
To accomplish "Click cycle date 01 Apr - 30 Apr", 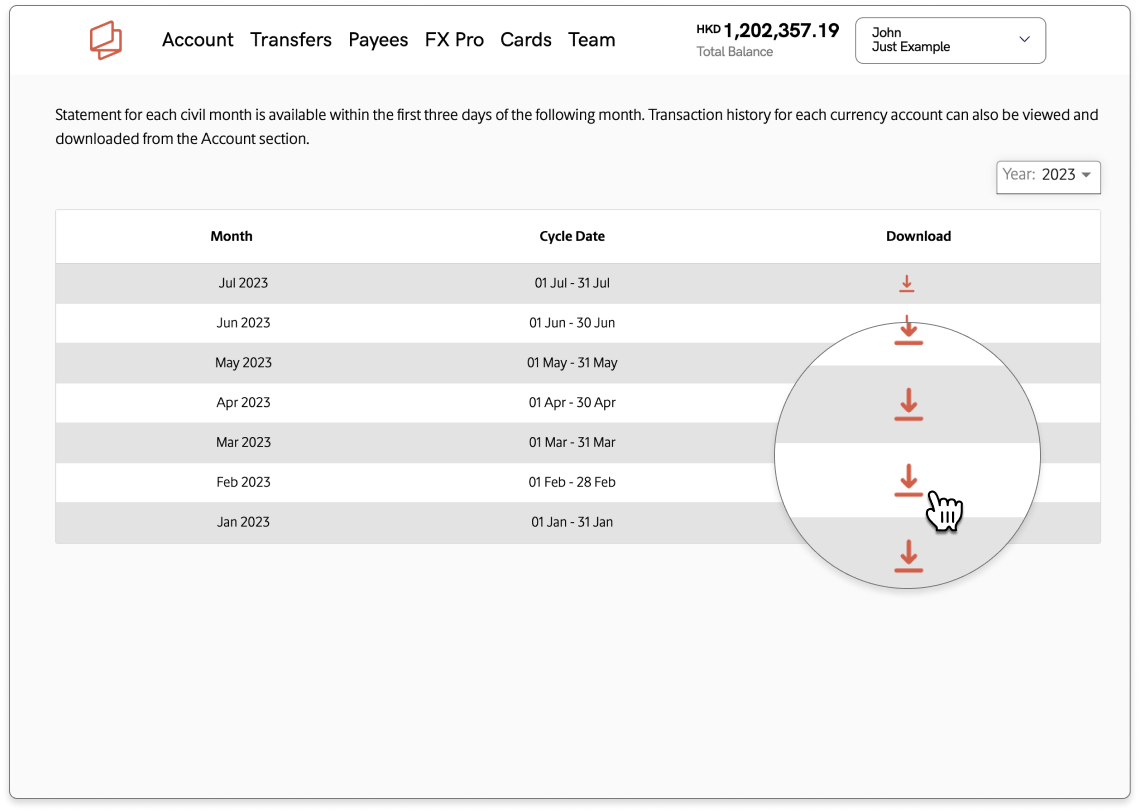I will pos(572,402).
